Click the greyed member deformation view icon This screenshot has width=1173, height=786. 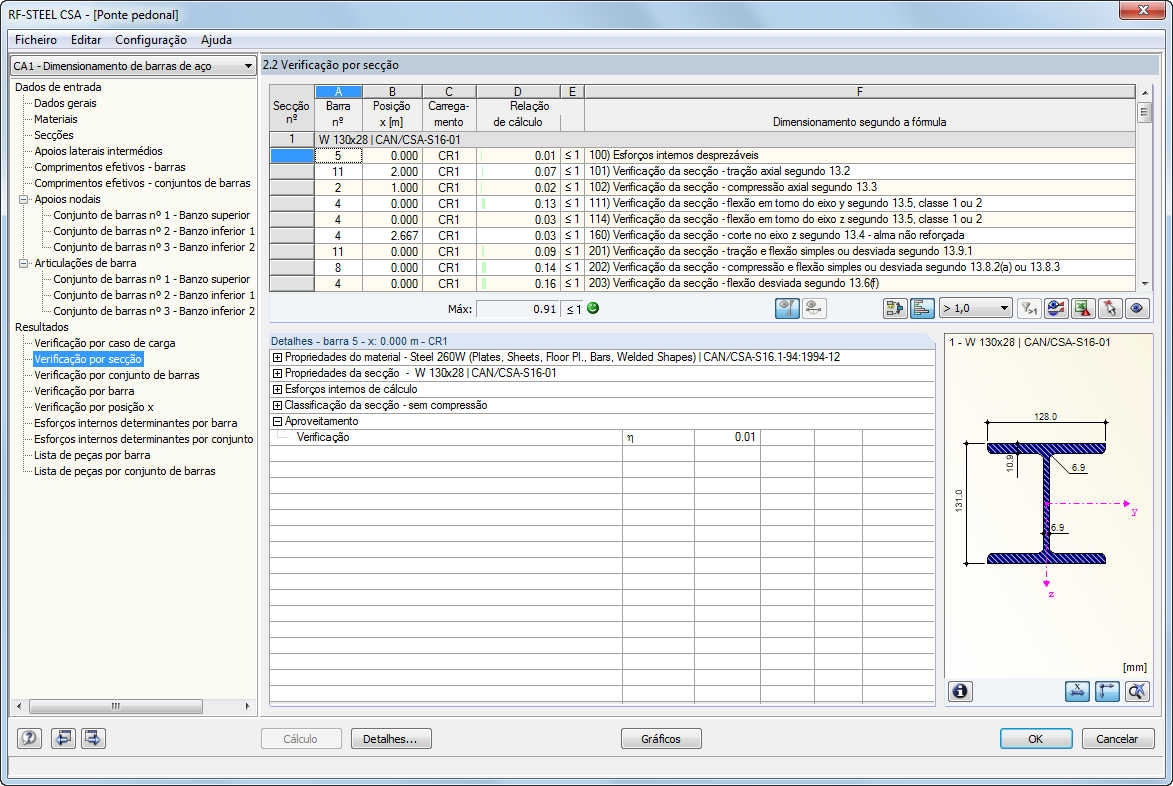[x=814, y=308]
